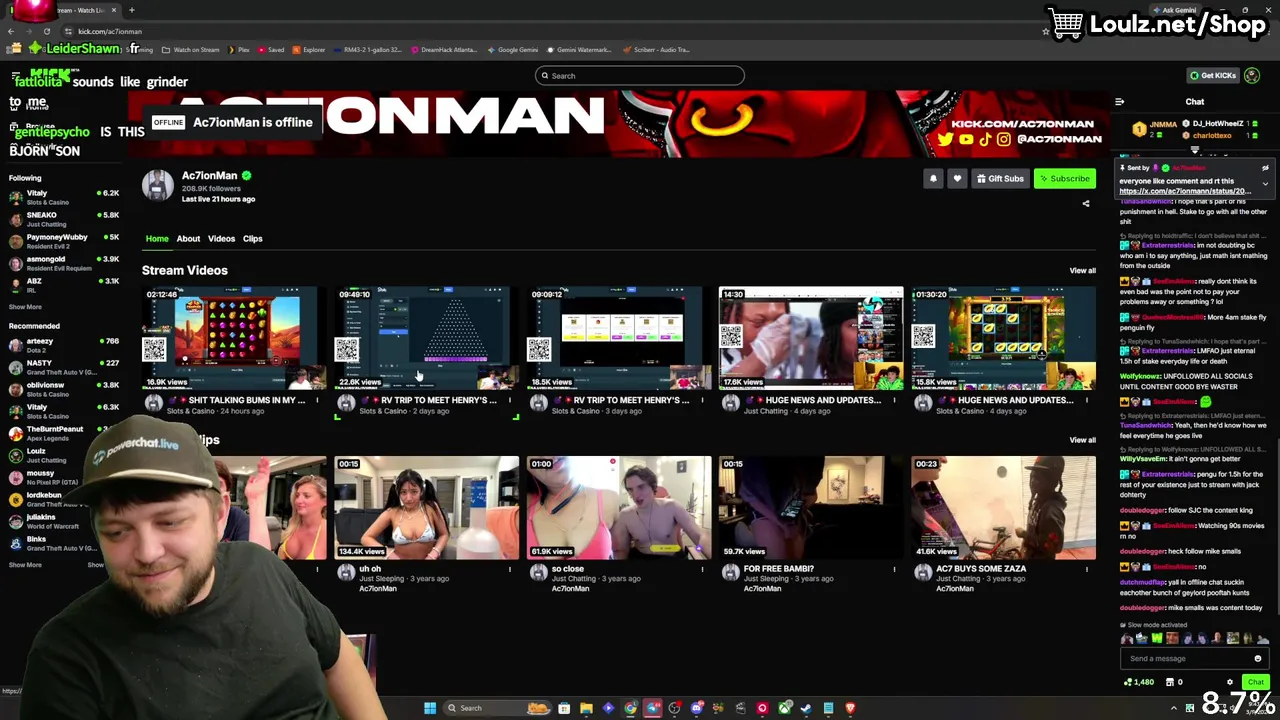
Task: Open options menu for 'uh oh' clip
Action: click(x=510, y=570)
